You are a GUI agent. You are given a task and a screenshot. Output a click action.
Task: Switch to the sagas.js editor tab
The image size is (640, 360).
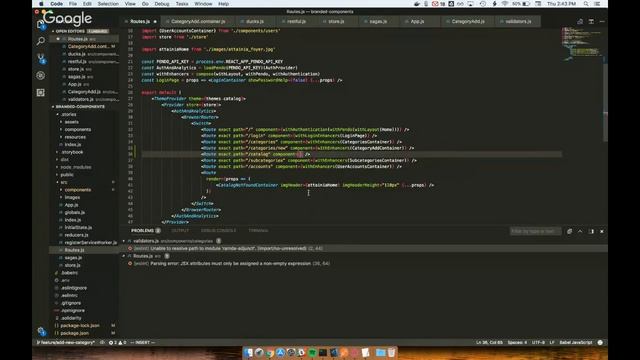378,21
